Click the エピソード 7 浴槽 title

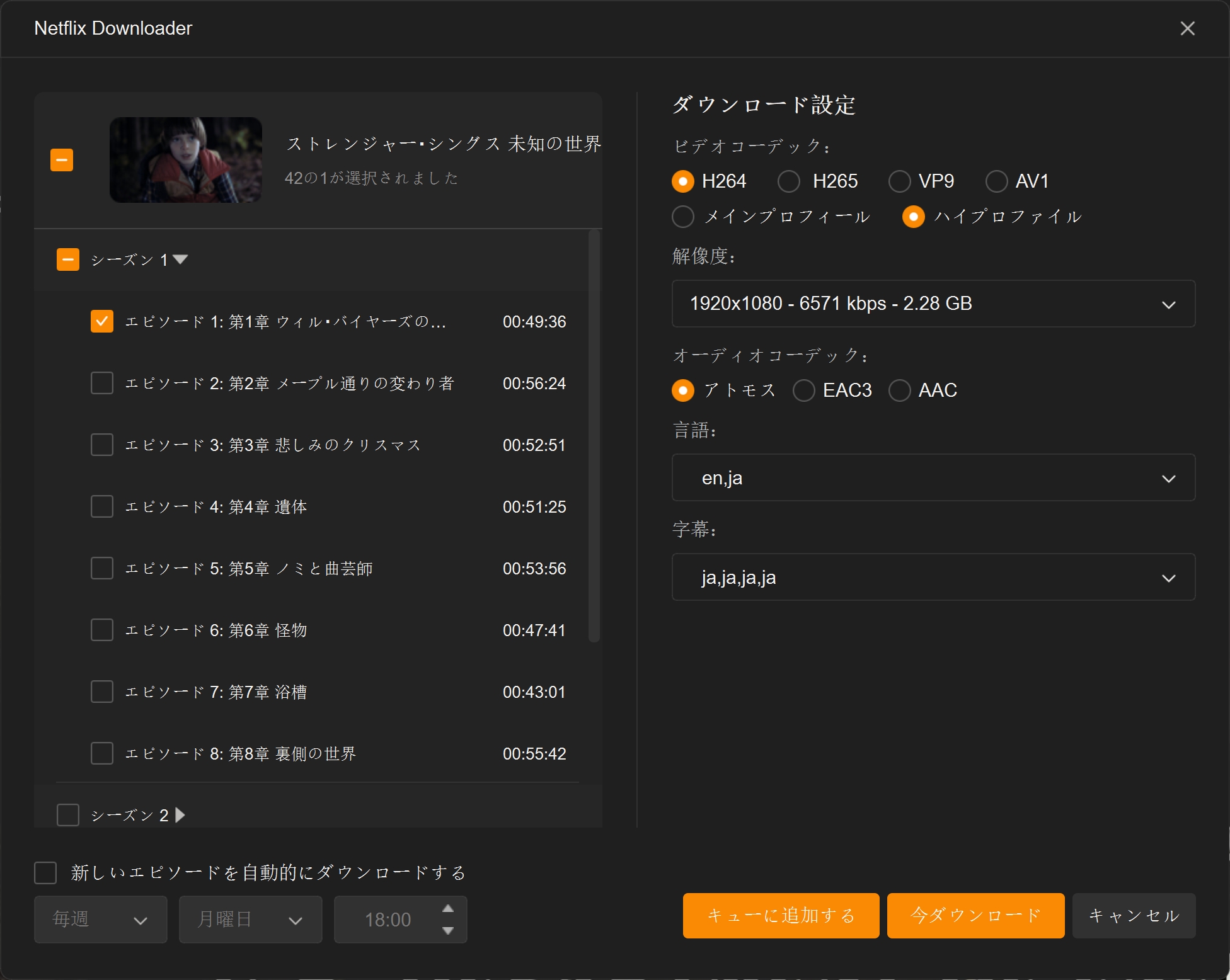(216, 692)
